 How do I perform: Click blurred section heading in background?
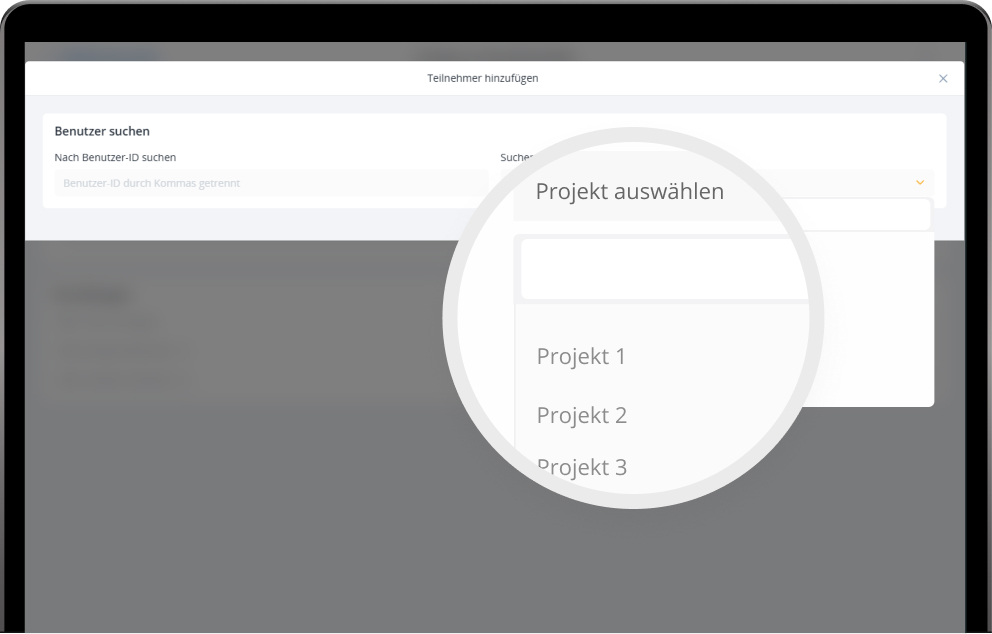[x=95, y=295]
